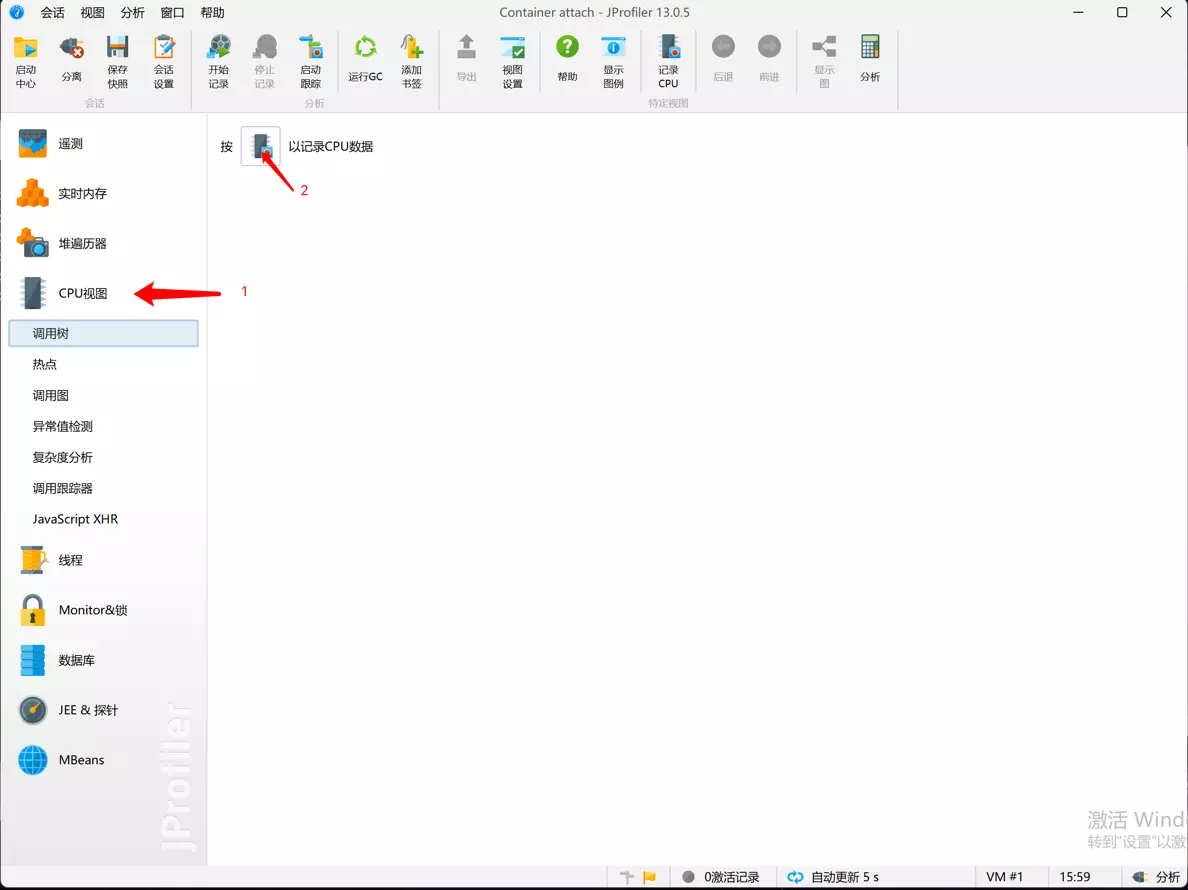The height and width of the screenshot is (890, 1188).
Task: Open the 会话 (Session) menu
Action: tap(52, 13)
